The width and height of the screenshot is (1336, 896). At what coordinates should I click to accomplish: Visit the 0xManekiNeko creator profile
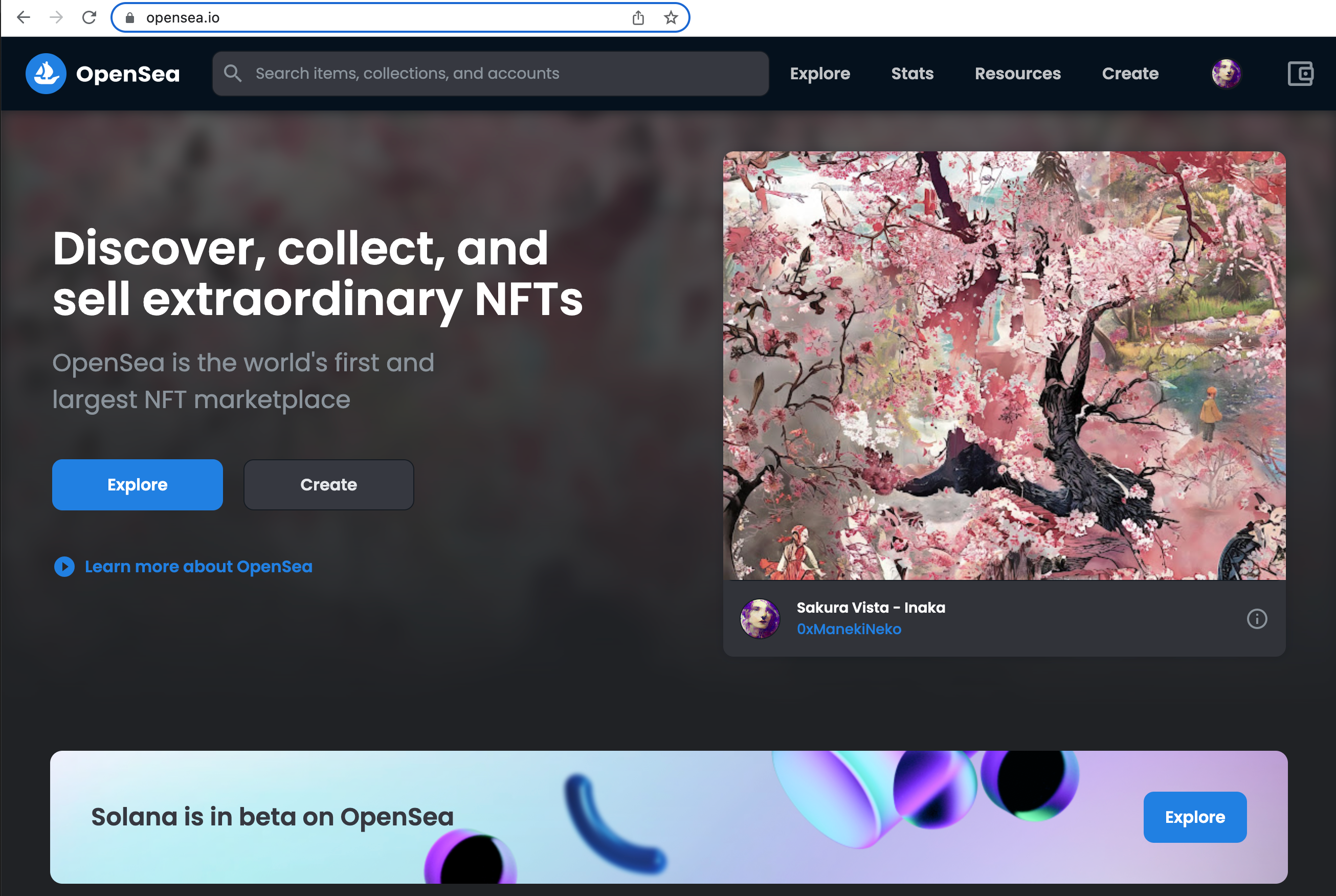849,629
